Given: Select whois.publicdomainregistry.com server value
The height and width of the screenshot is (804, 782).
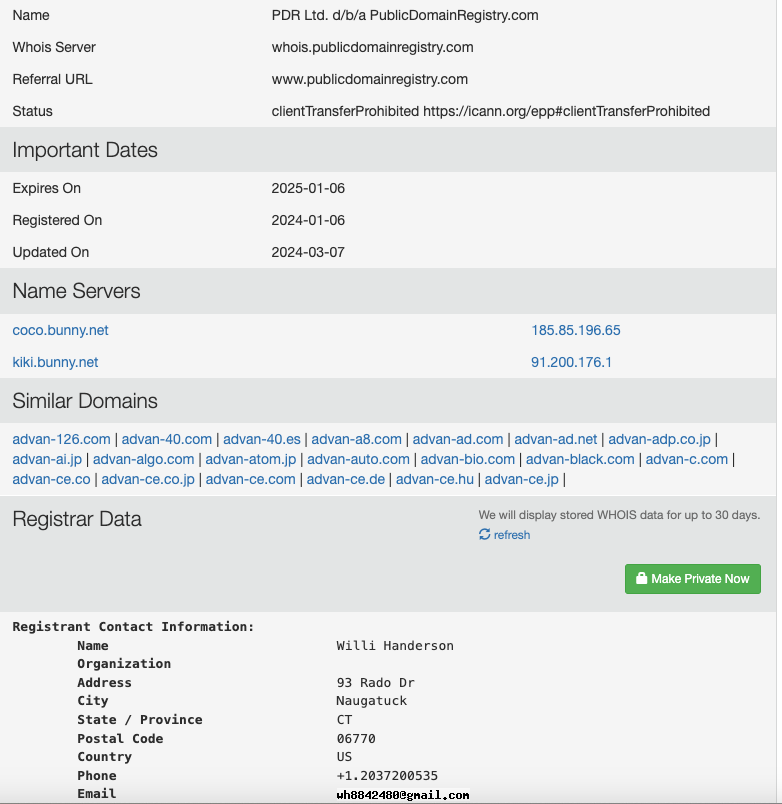Looking at the screenshot, I should coord(372,47).
